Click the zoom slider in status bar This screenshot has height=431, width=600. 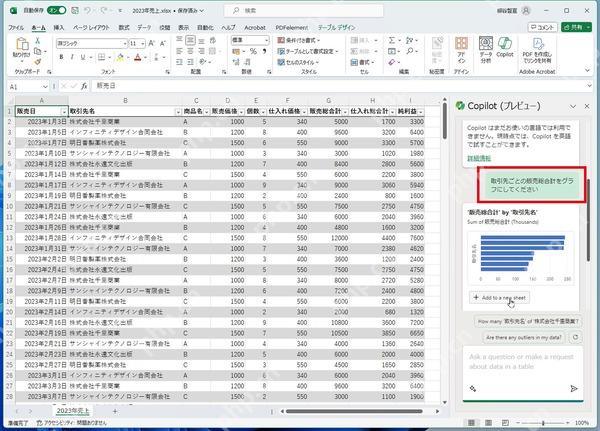543,423
